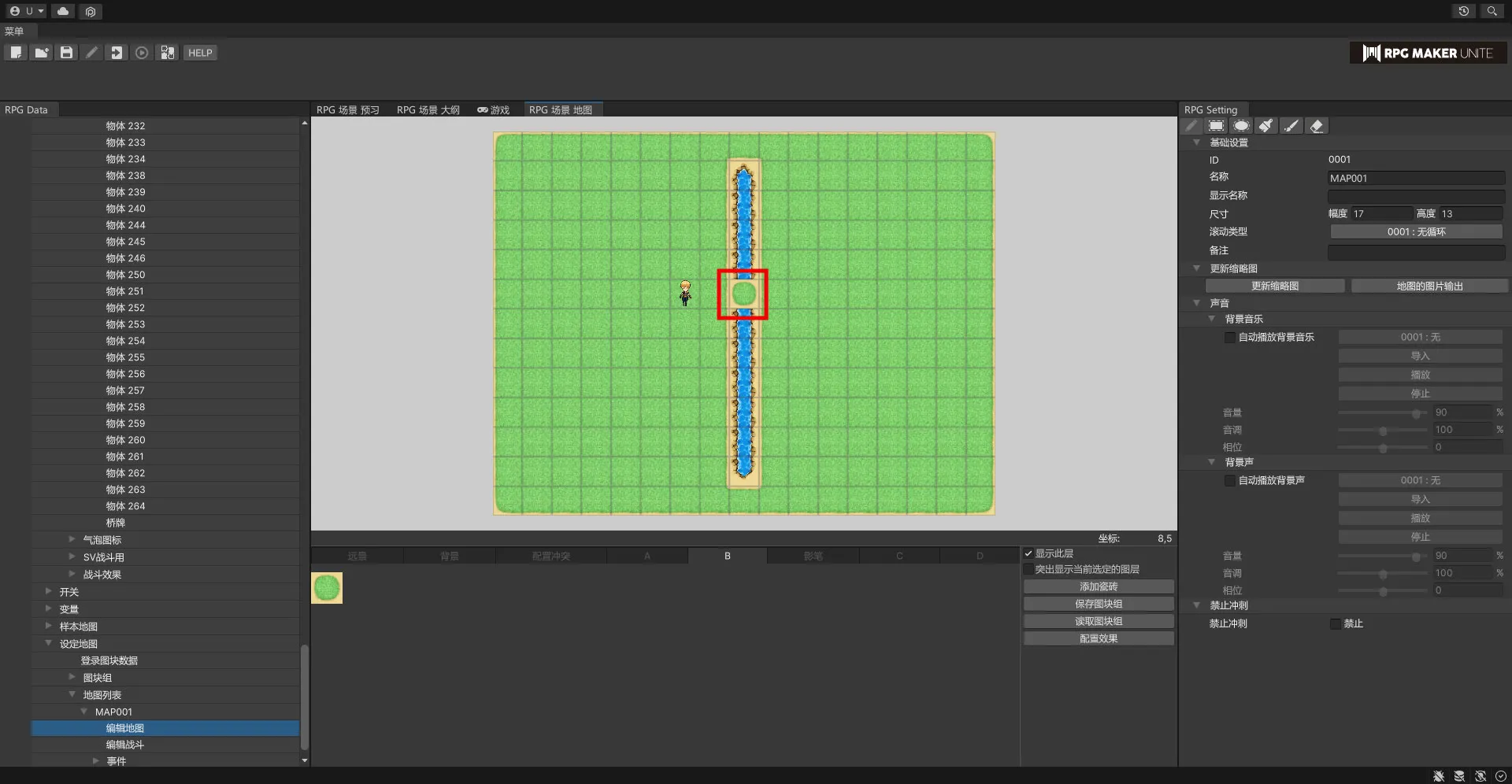
Task: Click the green grass tile thumbnail
Action: (327, 588)
